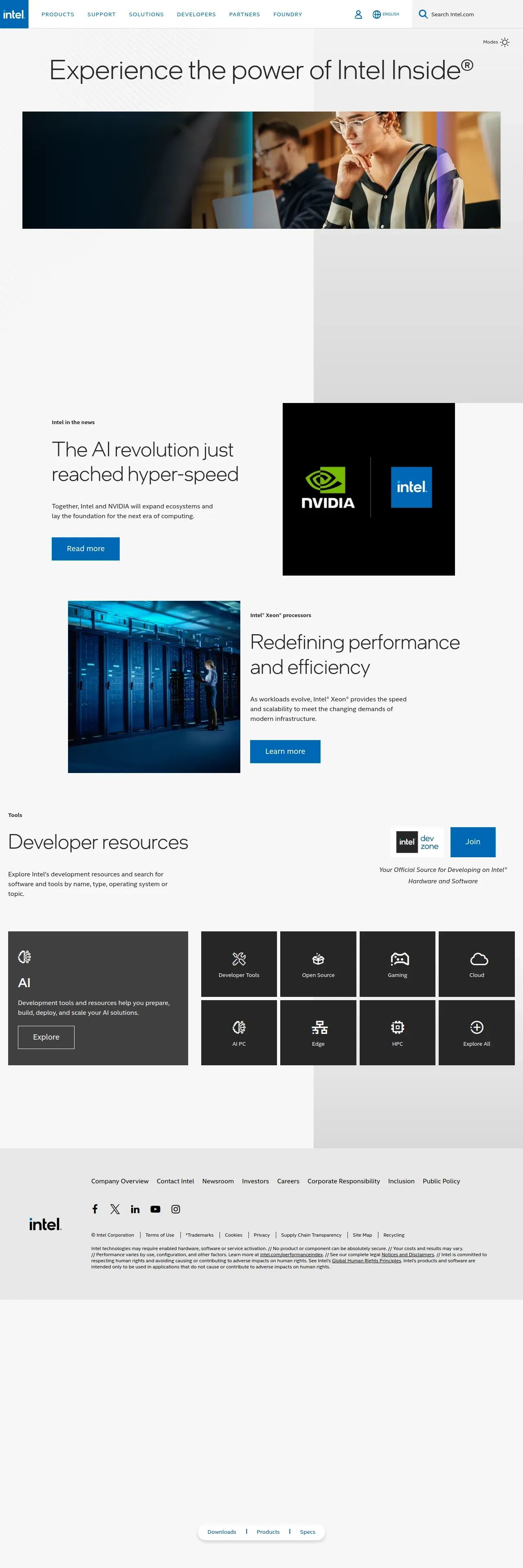Open the Partners menu
This screenshot has height=1568, width=523.
tap(244, 15)
